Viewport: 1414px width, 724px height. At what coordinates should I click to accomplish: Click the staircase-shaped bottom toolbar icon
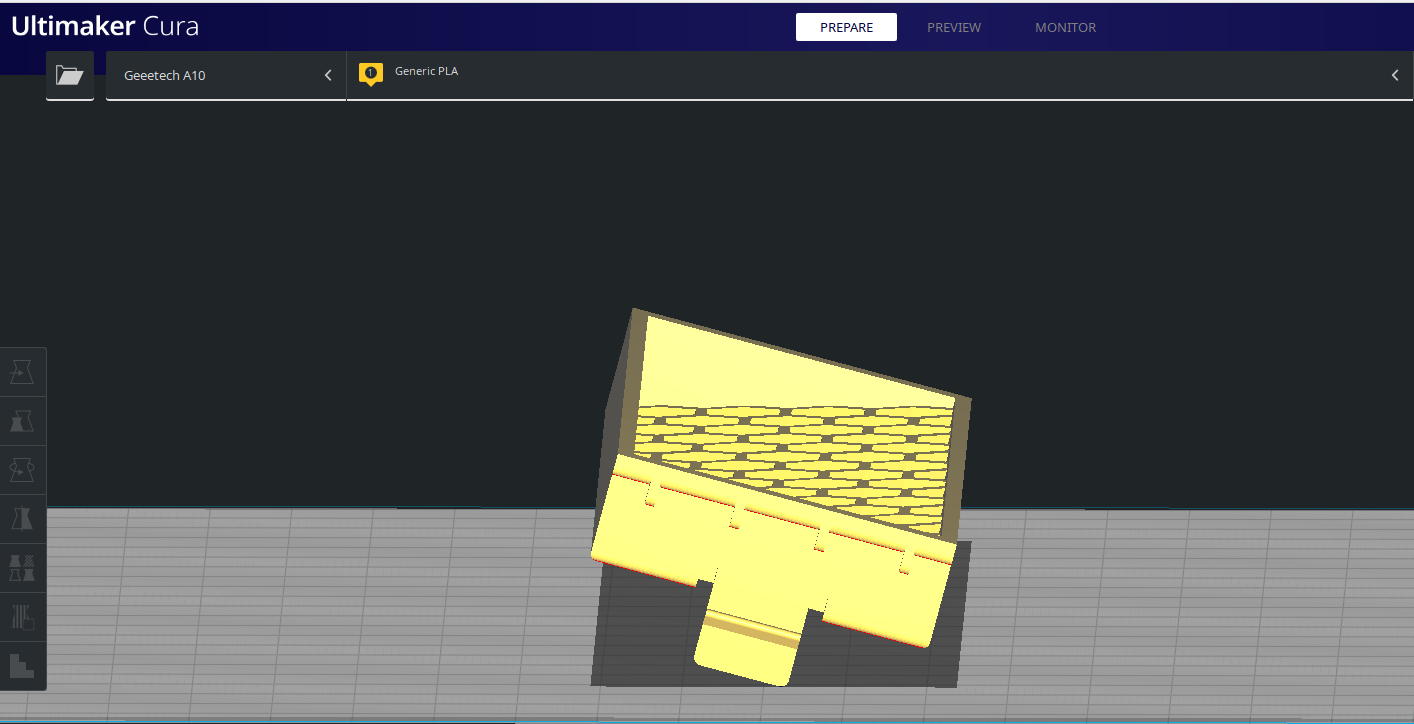pyautogui.click(x=22, y=665)
